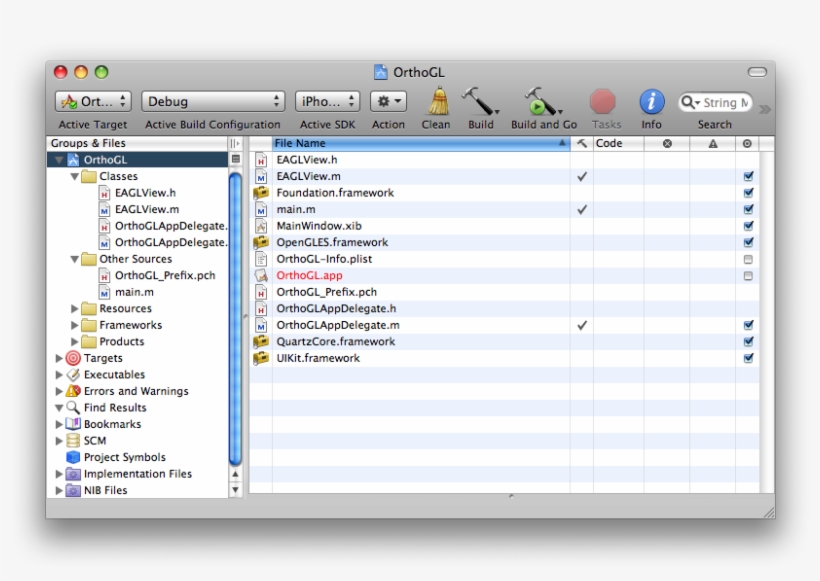This screenshot has width=820, height=581.
Task: Toggle target checkbox for EAGLView.m
Action: [748, 176]
